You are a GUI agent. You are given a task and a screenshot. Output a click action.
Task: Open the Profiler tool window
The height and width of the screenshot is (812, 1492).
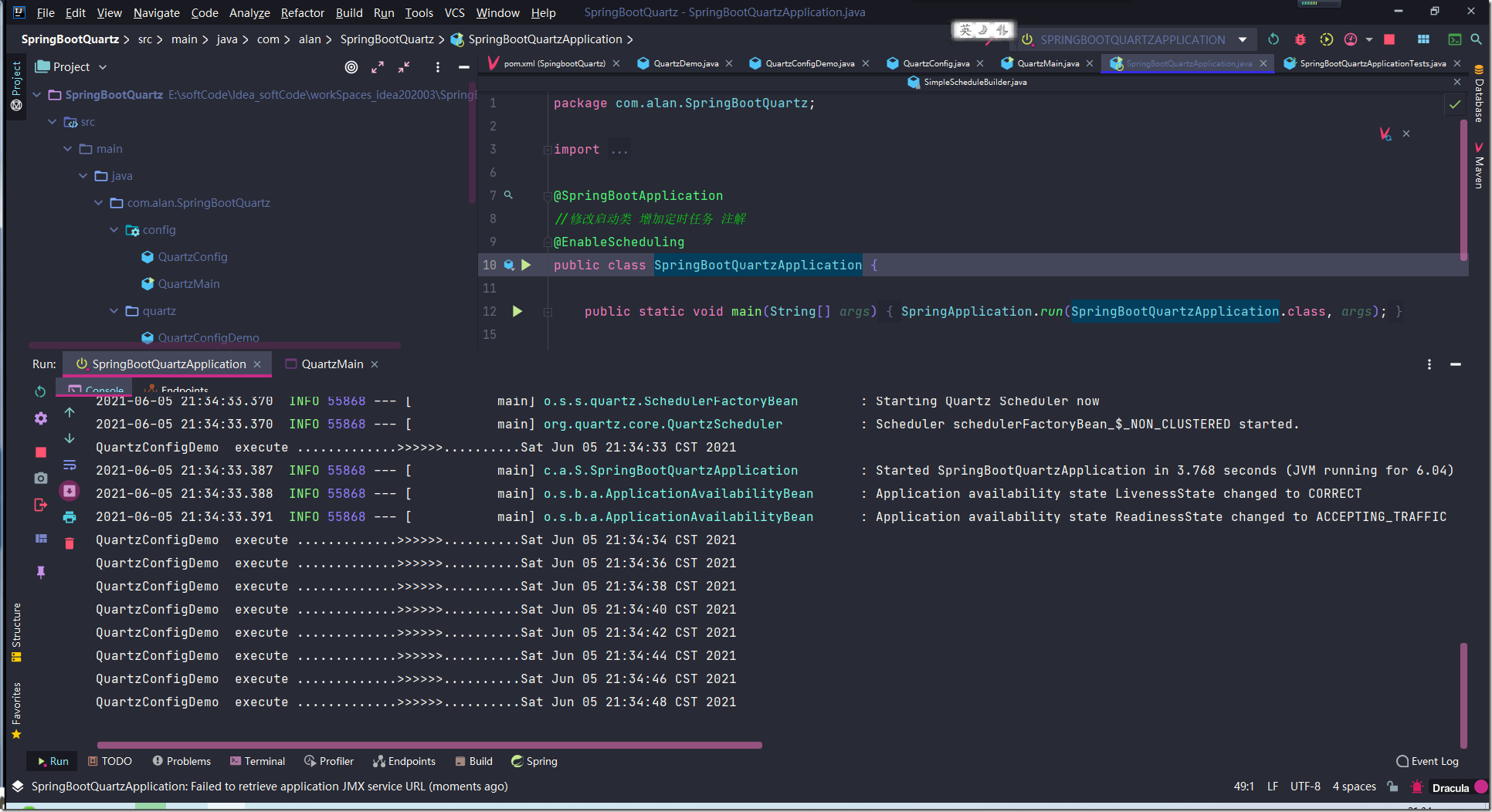pos(329,761)
